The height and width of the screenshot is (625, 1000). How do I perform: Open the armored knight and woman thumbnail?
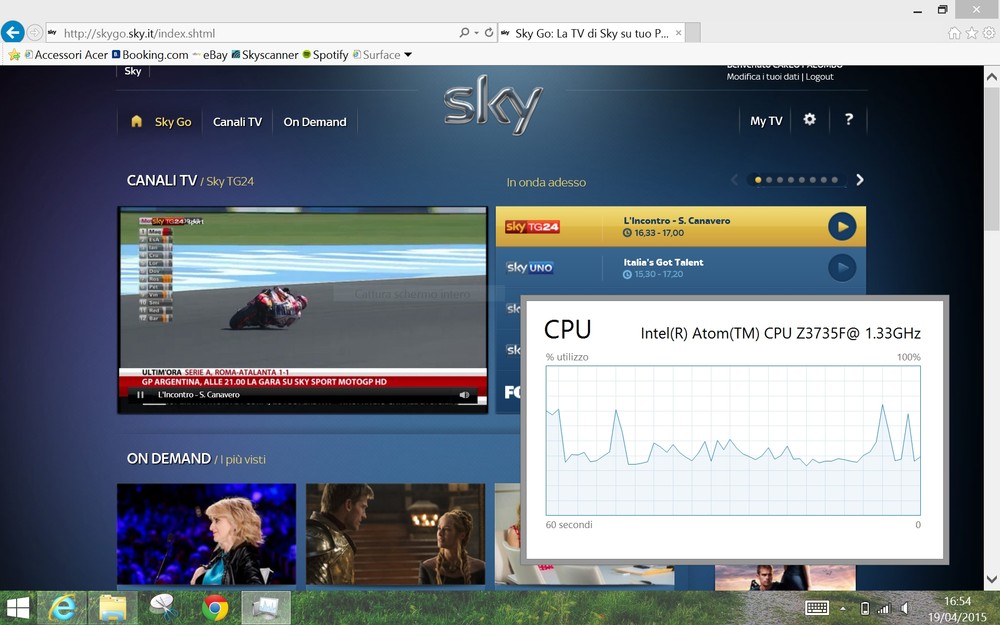[395, 534]
